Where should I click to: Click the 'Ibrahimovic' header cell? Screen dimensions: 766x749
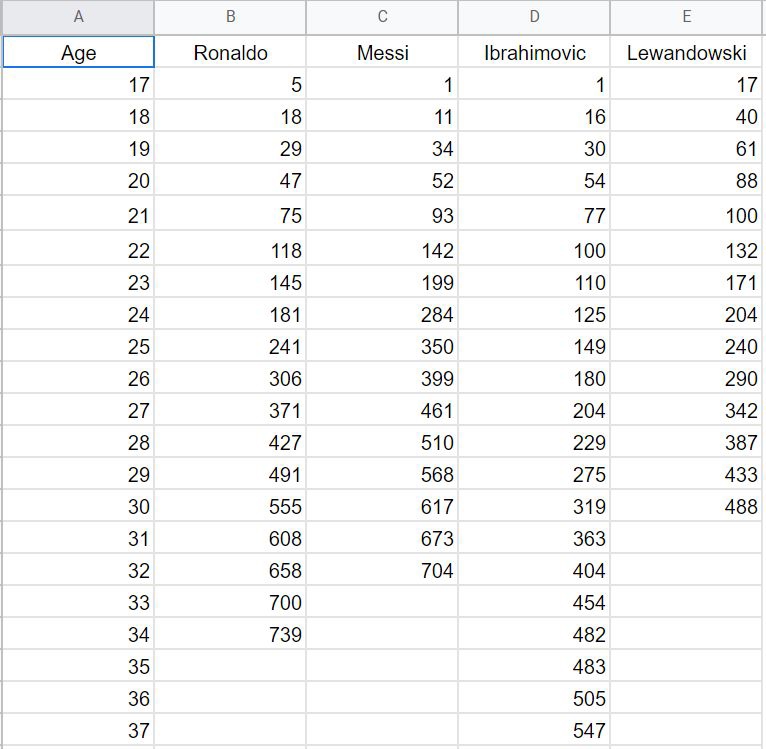click(x=534, y=53)
